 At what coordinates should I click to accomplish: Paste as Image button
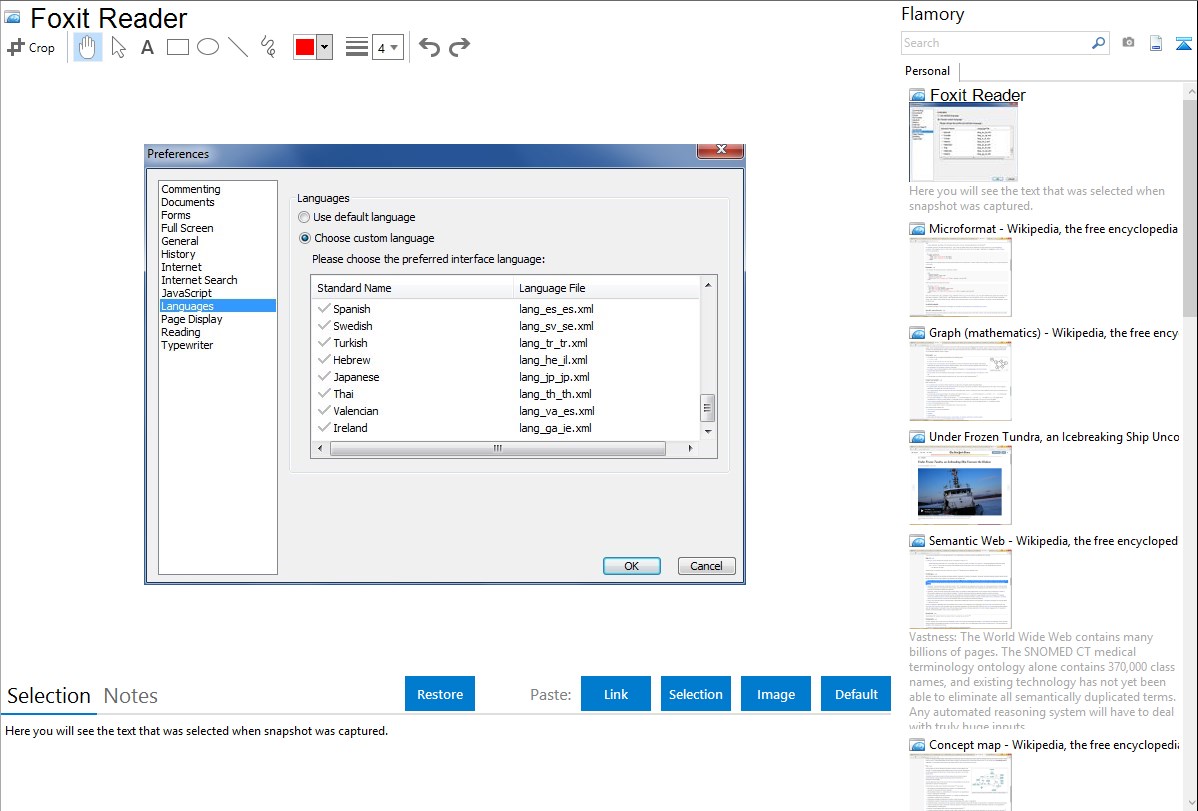(x=775, y=694)
